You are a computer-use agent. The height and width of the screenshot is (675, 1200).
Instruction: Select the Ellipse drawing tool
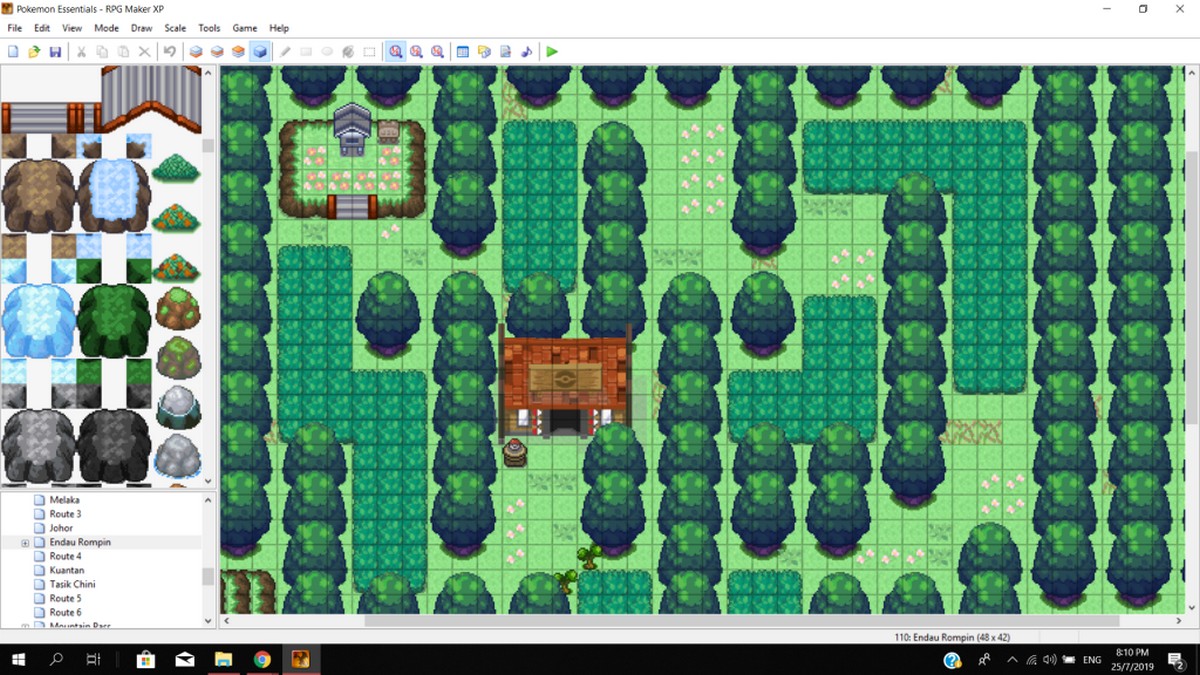327,51
